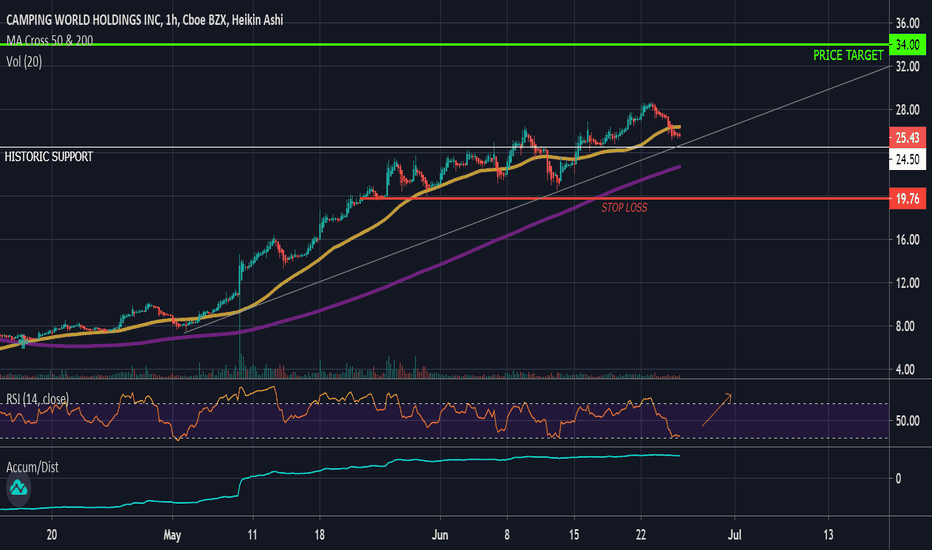932x550 pixels.
Task: Click the TradingView logo icon
Action: [x=18, y=488]
